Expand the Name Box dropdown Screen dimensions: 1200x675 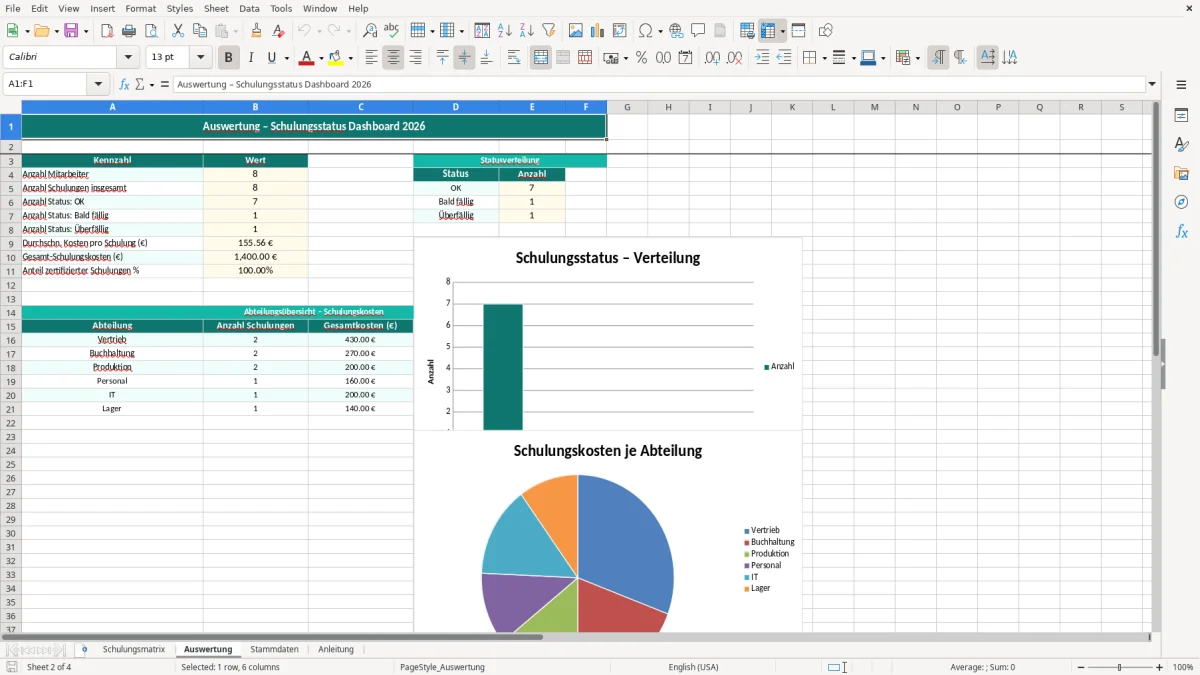click(98, 84)
